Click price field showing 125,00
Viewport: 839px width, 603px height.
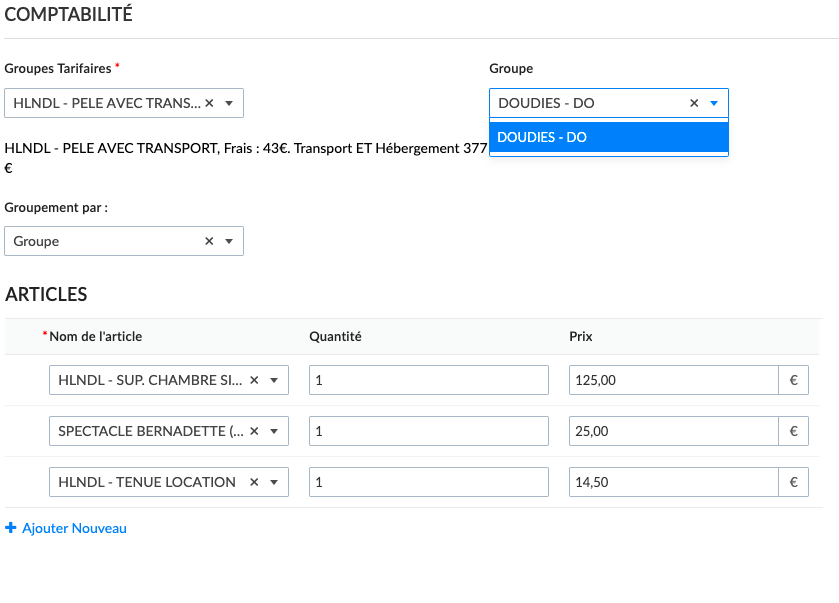[673, 380]
